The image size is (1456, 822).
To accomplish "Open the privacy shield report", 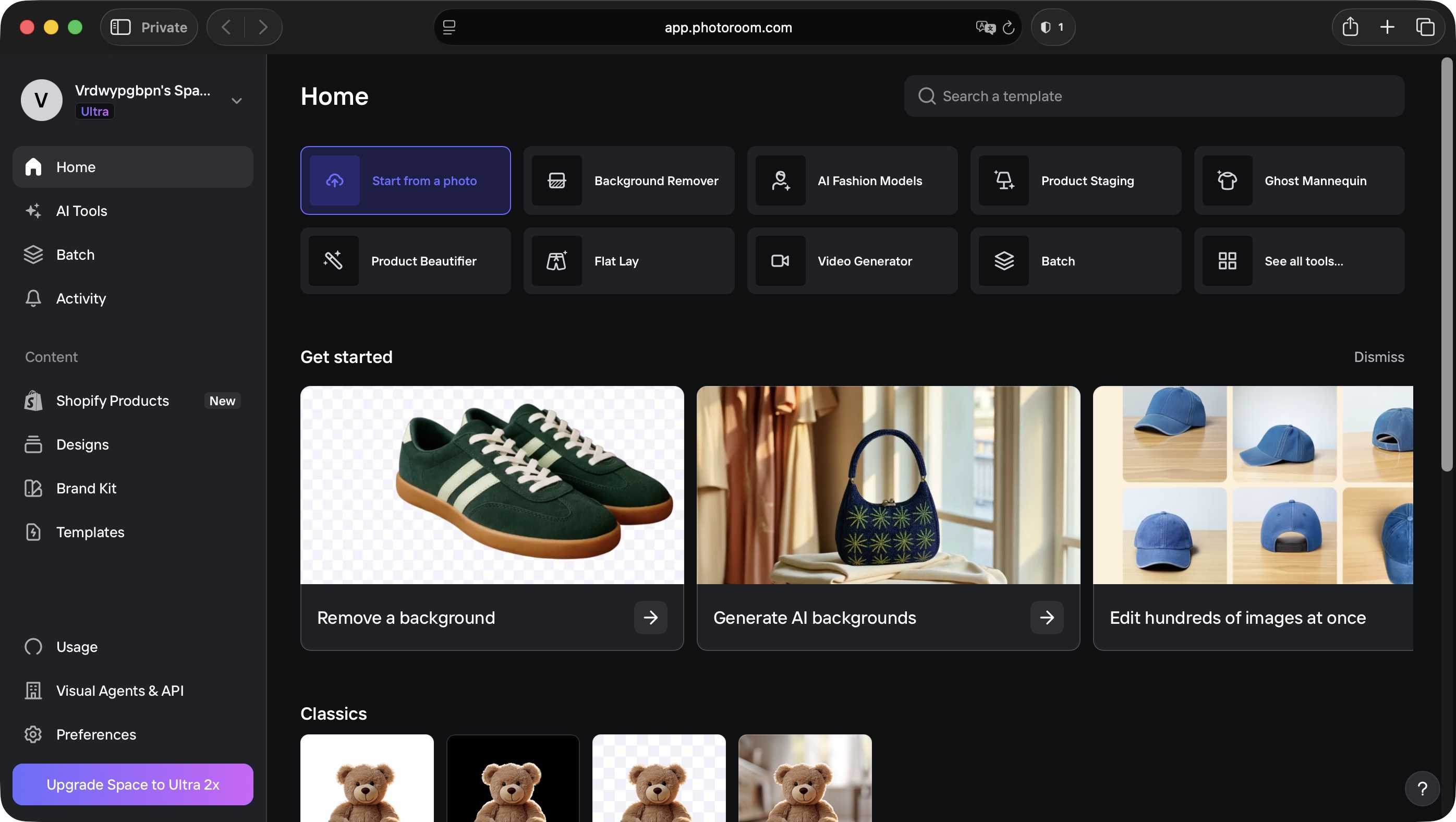I will [x=1053, y=27].
